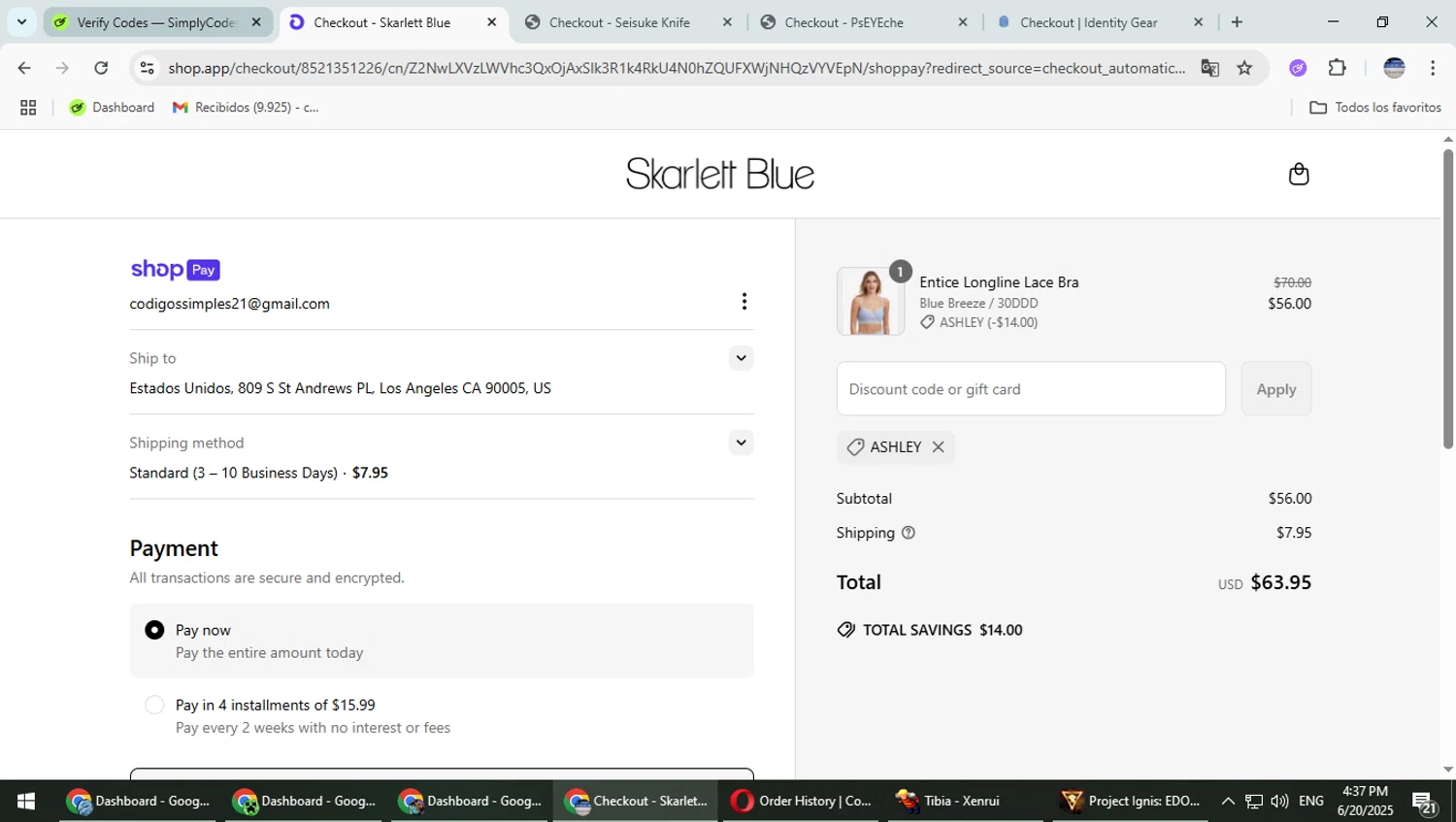
Task: Open the Dashboard bookmark
Action: pos(112,108)
